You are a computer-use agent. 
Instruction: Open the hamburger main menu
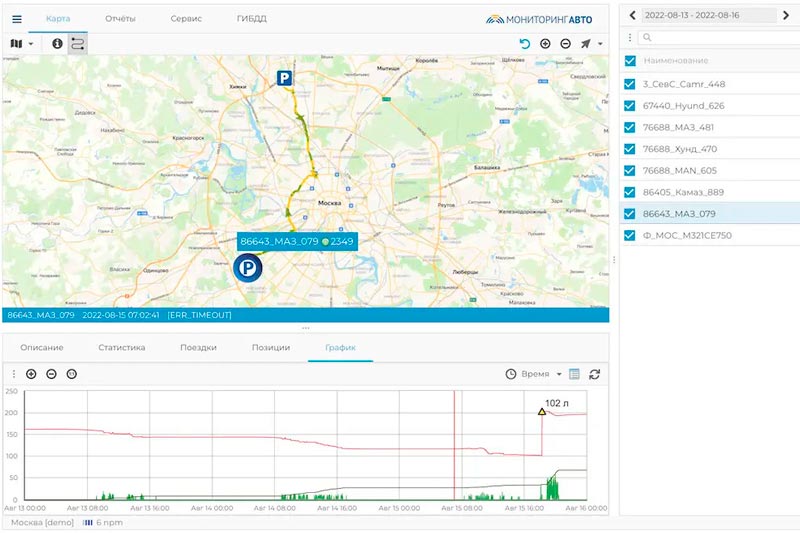coord(16,19)
